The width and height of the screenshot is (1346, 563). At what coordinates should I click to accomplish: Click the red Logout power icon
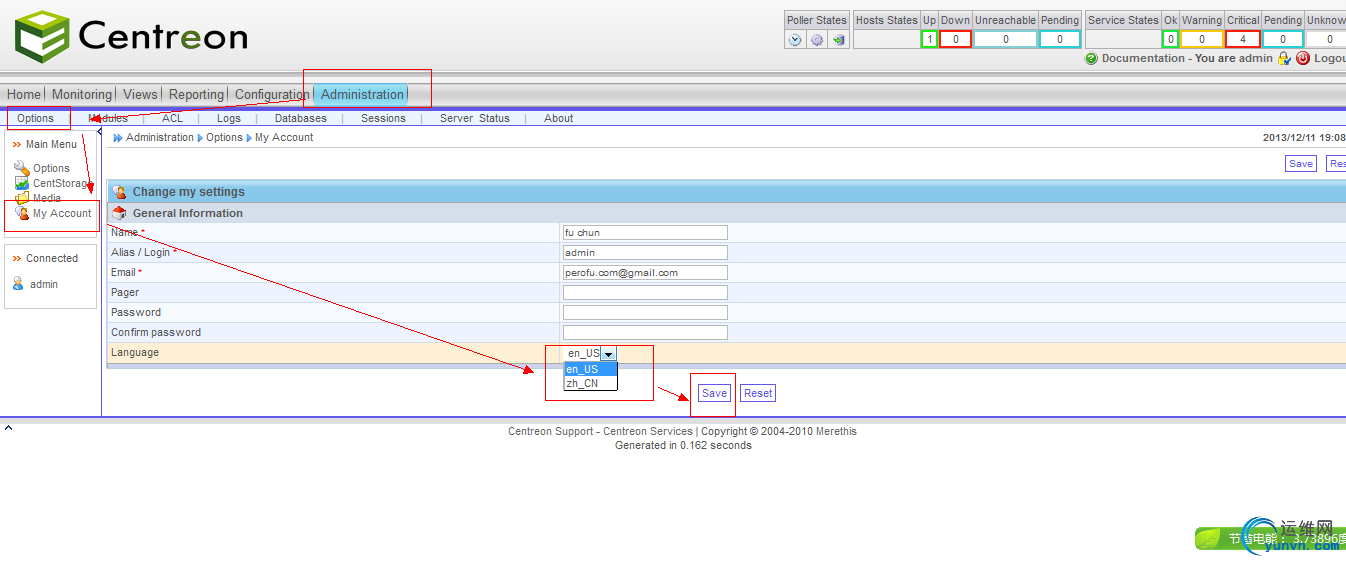coord(1303,58)
